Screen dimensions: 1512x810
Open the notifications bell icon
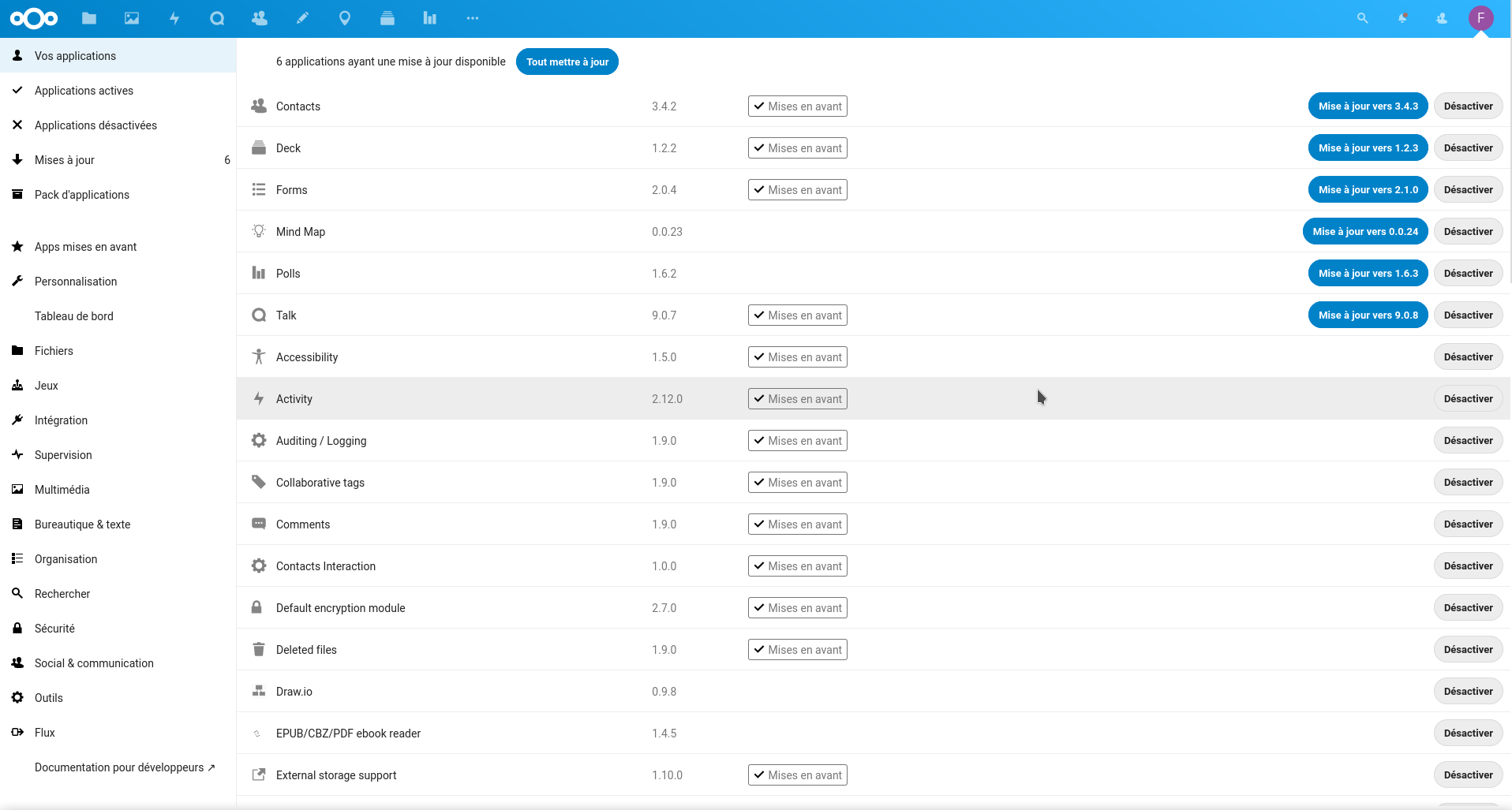point(1402,18)
